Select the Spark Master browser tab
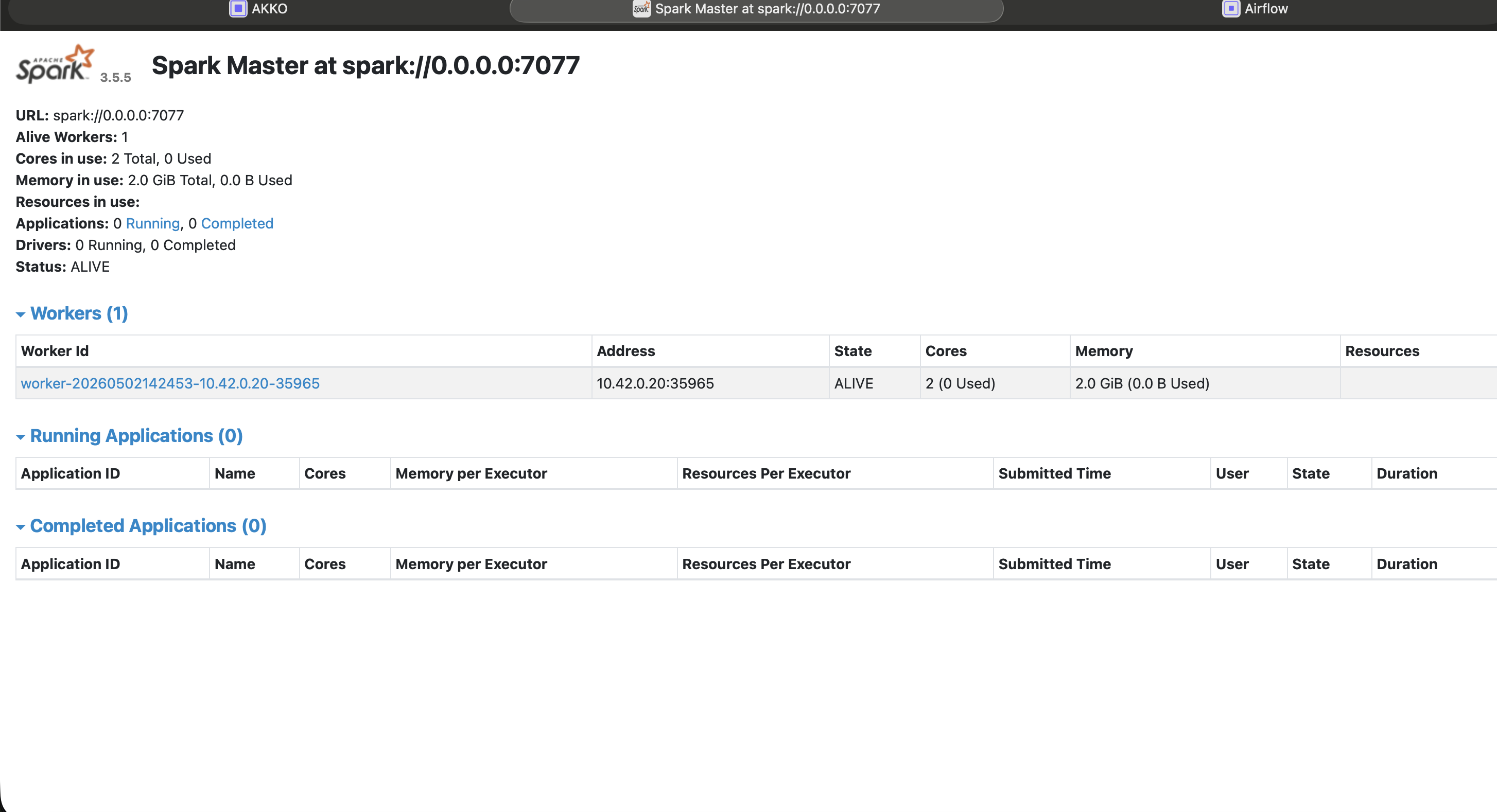 (x=756, y=10)
